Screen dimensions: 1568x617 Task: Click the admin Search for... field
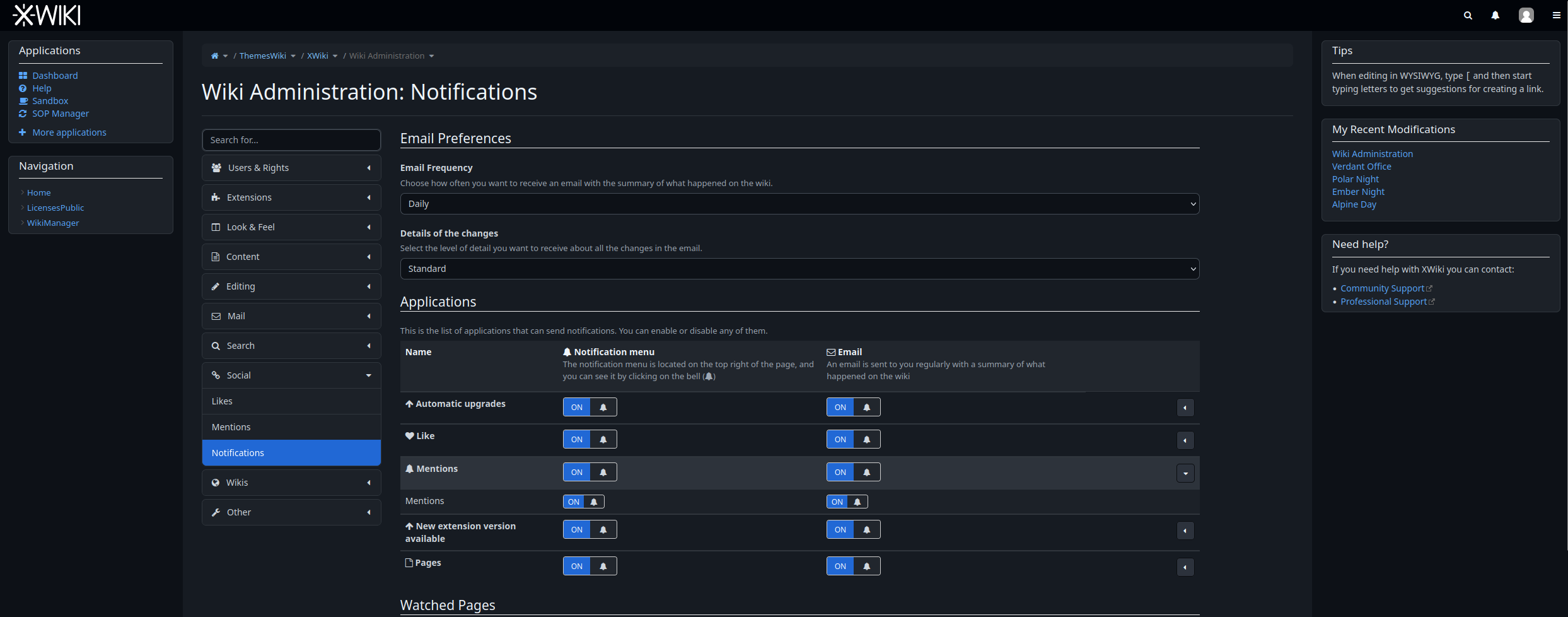point(291,140)
